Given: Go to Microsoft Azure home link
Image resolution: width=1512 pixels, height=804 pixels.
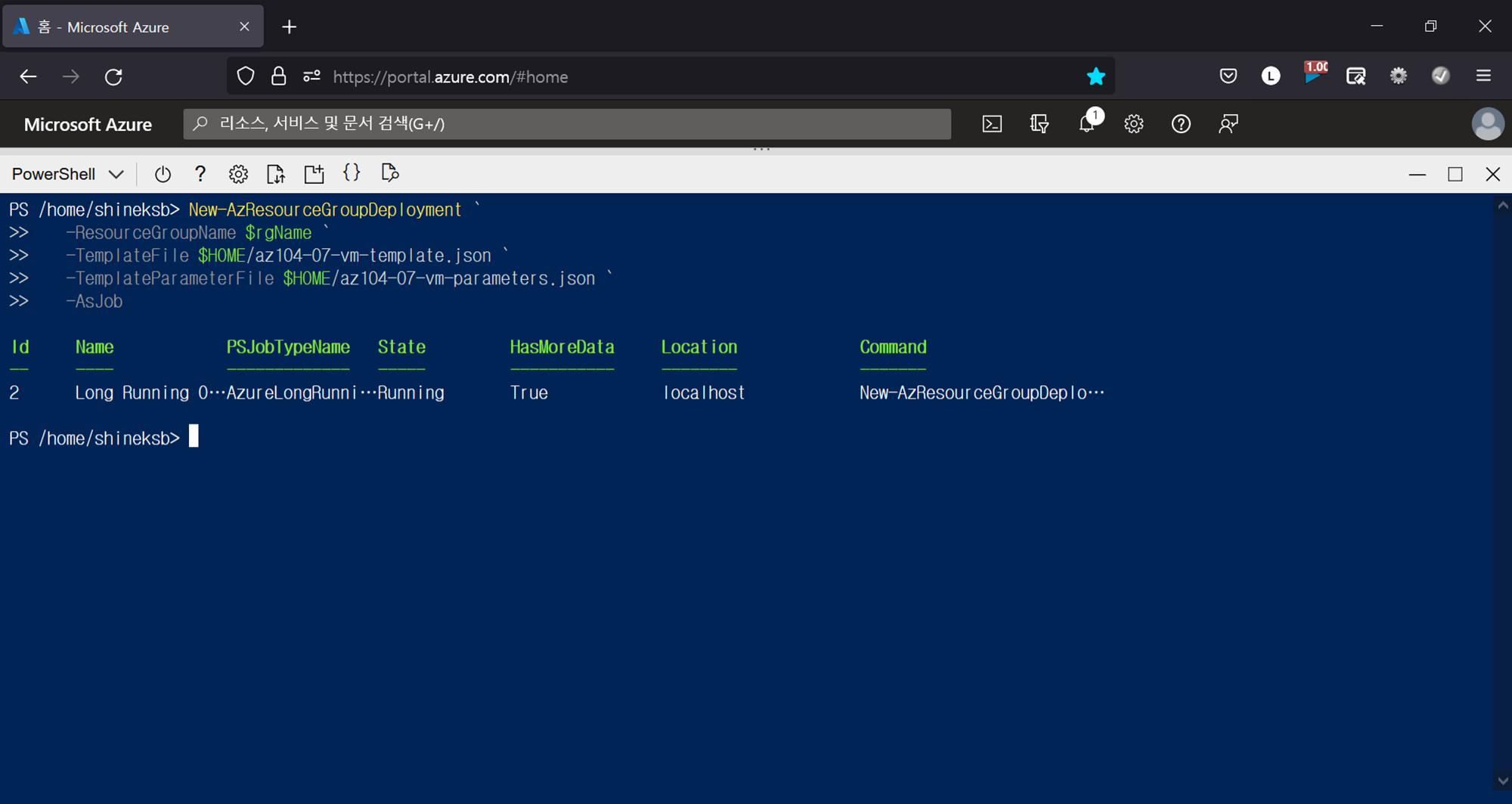Looking at the screenshot, I should tap(88, 125).
